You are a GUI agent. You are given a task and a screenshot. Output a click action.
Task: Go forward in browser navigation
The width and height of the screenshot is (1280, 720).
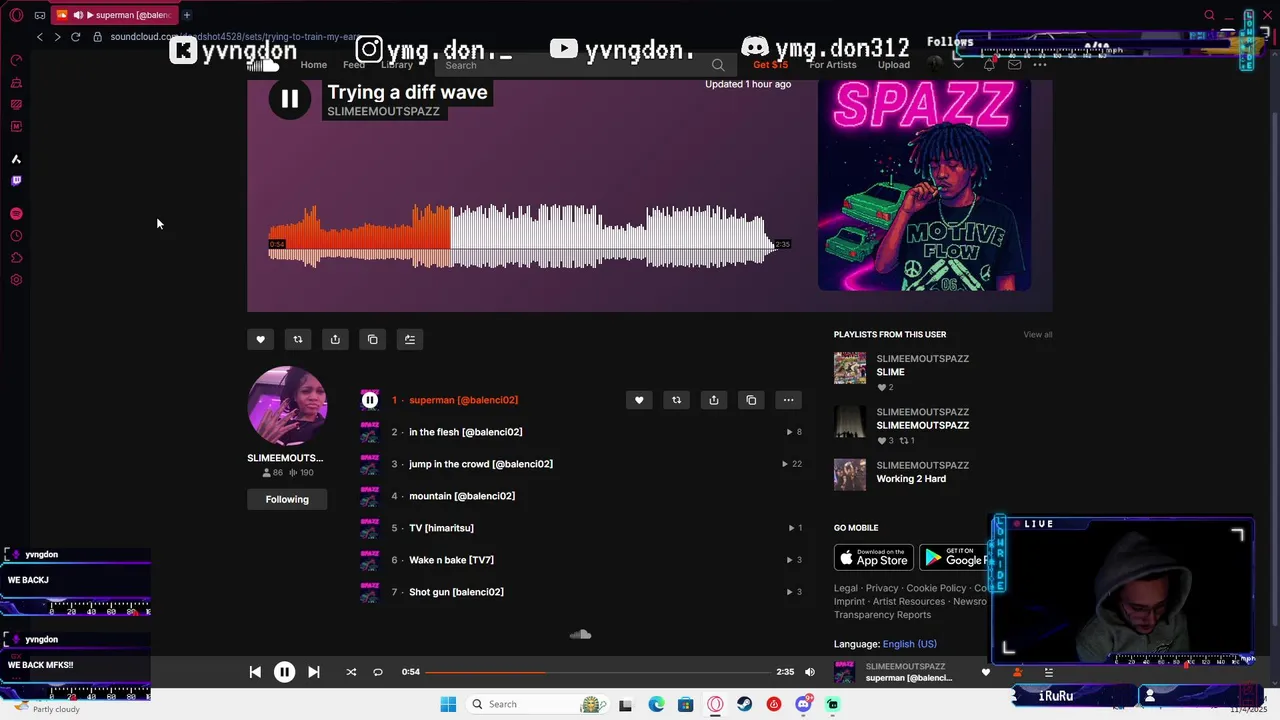(x=57, y=37)
